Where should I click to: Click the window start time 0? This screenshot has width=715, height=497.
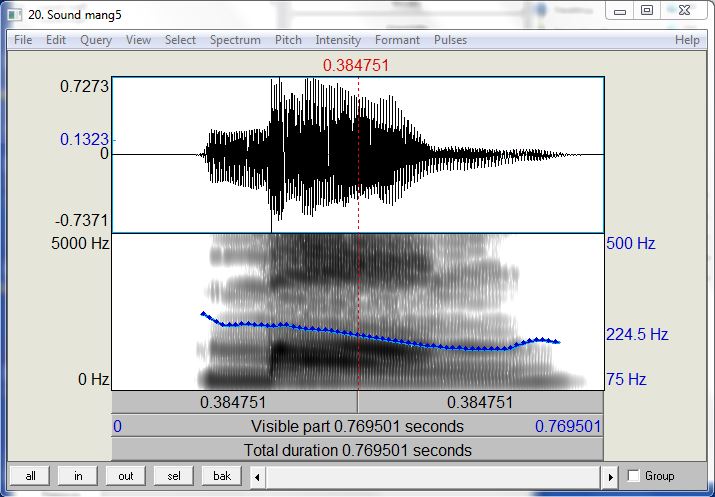(118, 426)
